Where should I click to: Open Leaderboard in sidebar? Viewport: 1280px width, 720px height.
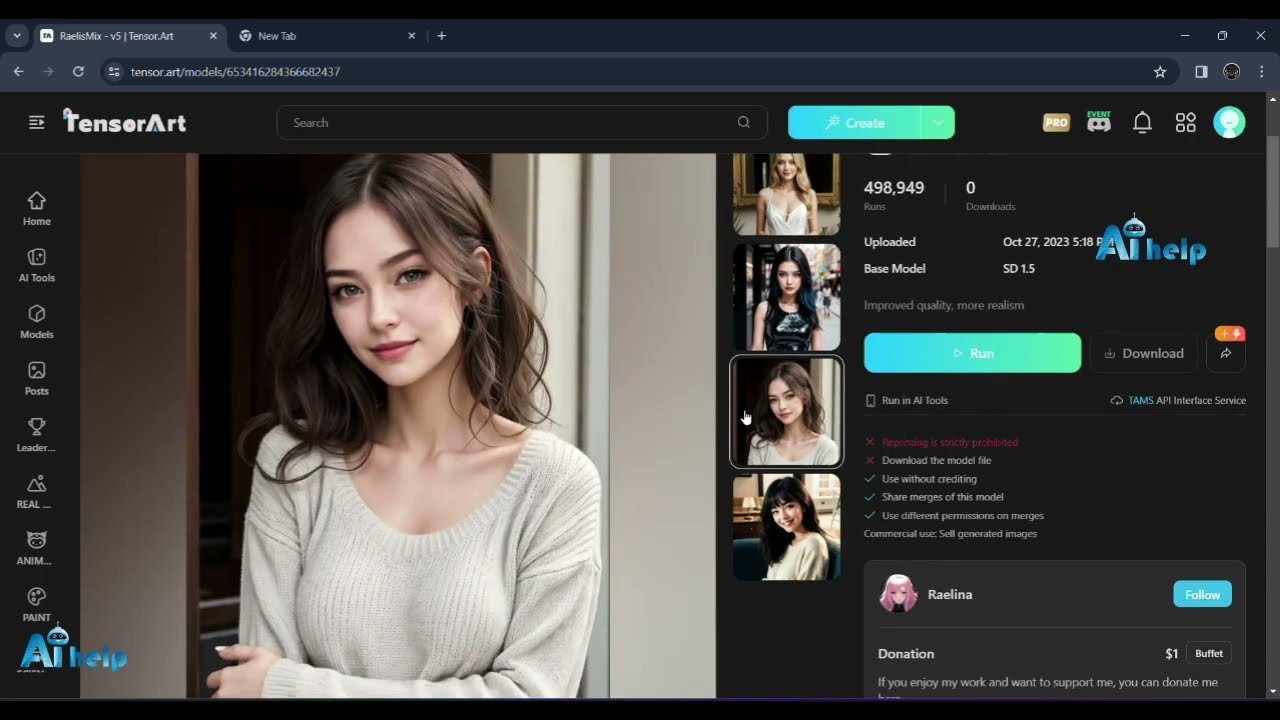coord(37,435)
